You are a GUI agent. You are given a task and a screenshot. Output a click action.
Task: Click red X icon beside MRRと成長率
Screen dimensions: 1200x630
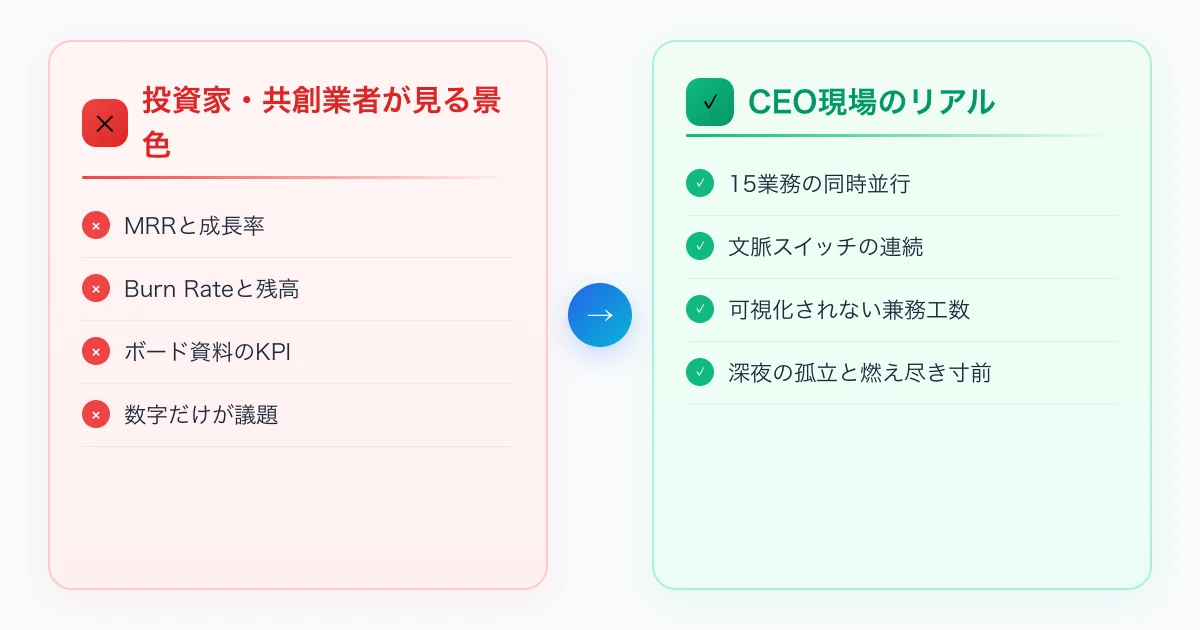coord(96,226)
